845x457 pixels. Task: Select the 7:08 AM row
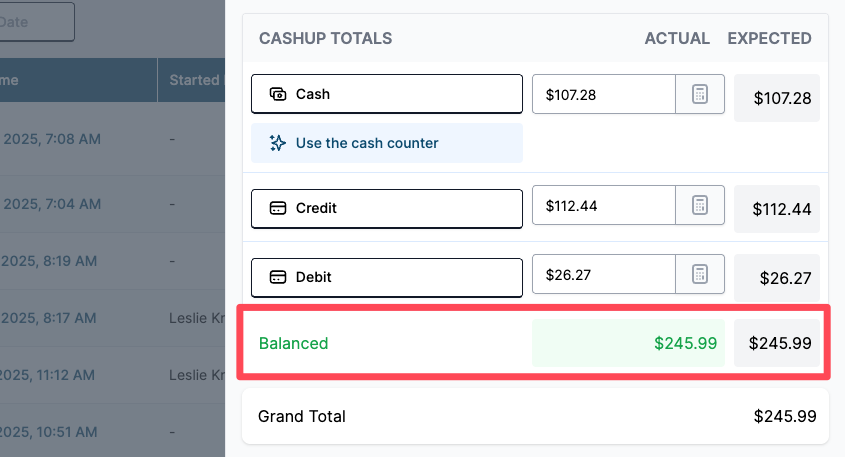click(113, 139)
